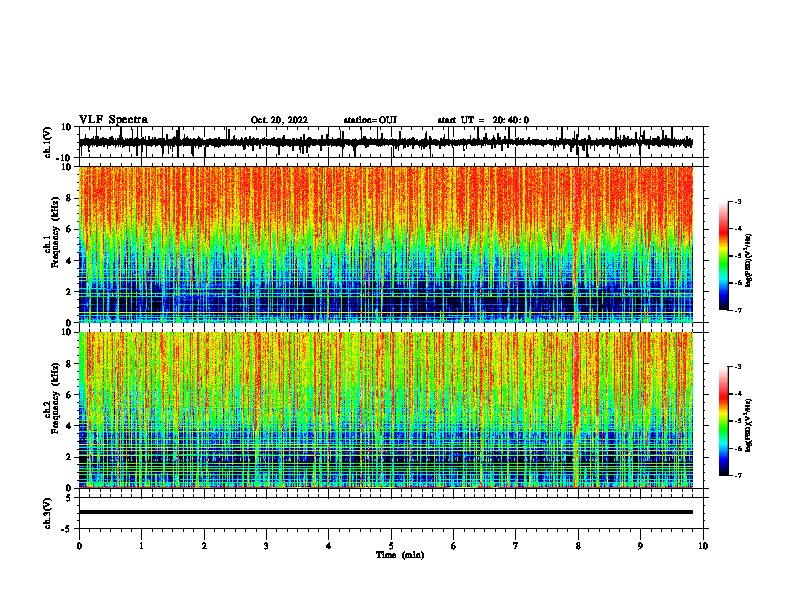
Task: Click the ch.1(V) waveform axis label
Action: [x=48, y=142]
